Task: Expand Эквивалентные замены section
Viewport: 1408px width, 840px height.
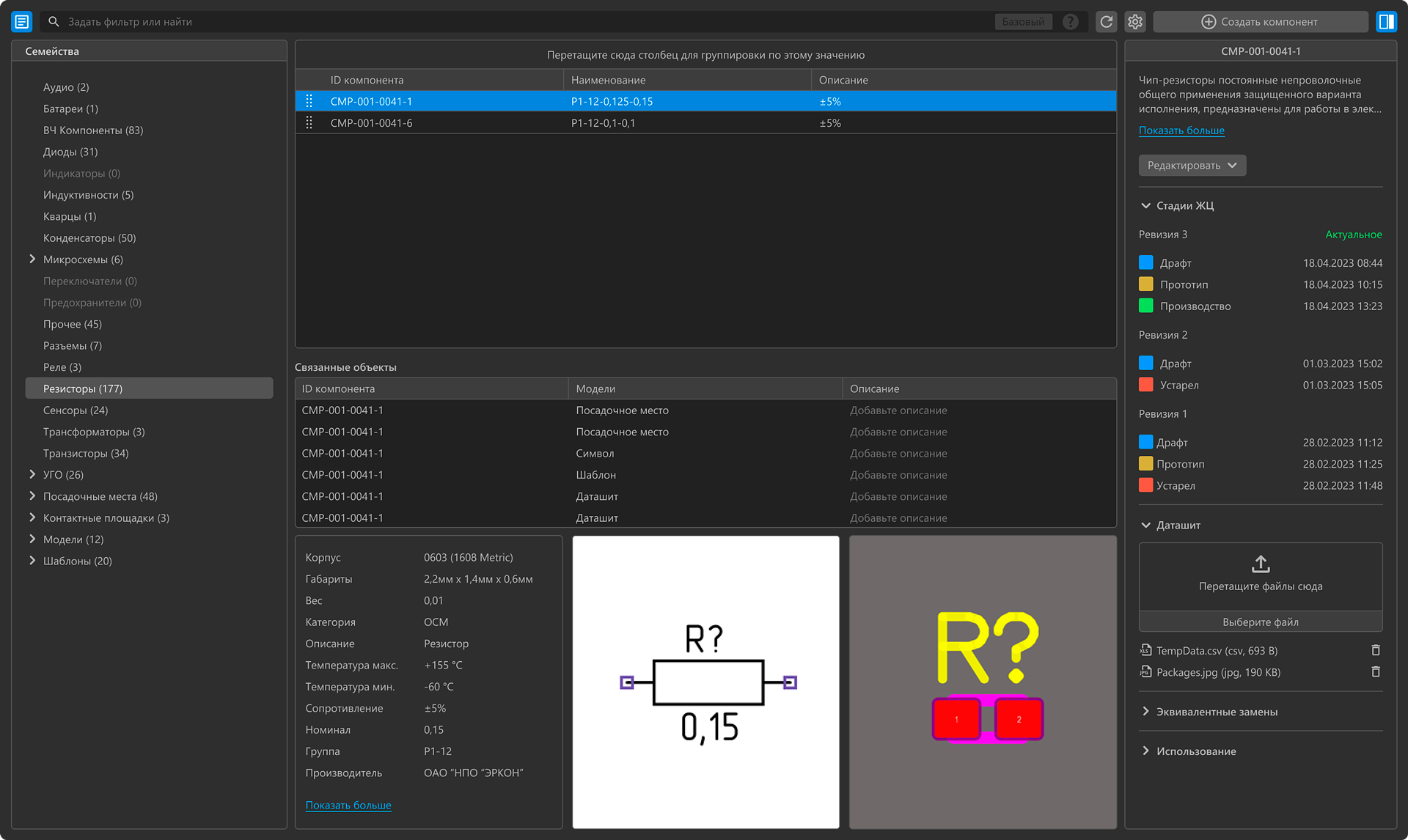Action: tap(1145, 712)
